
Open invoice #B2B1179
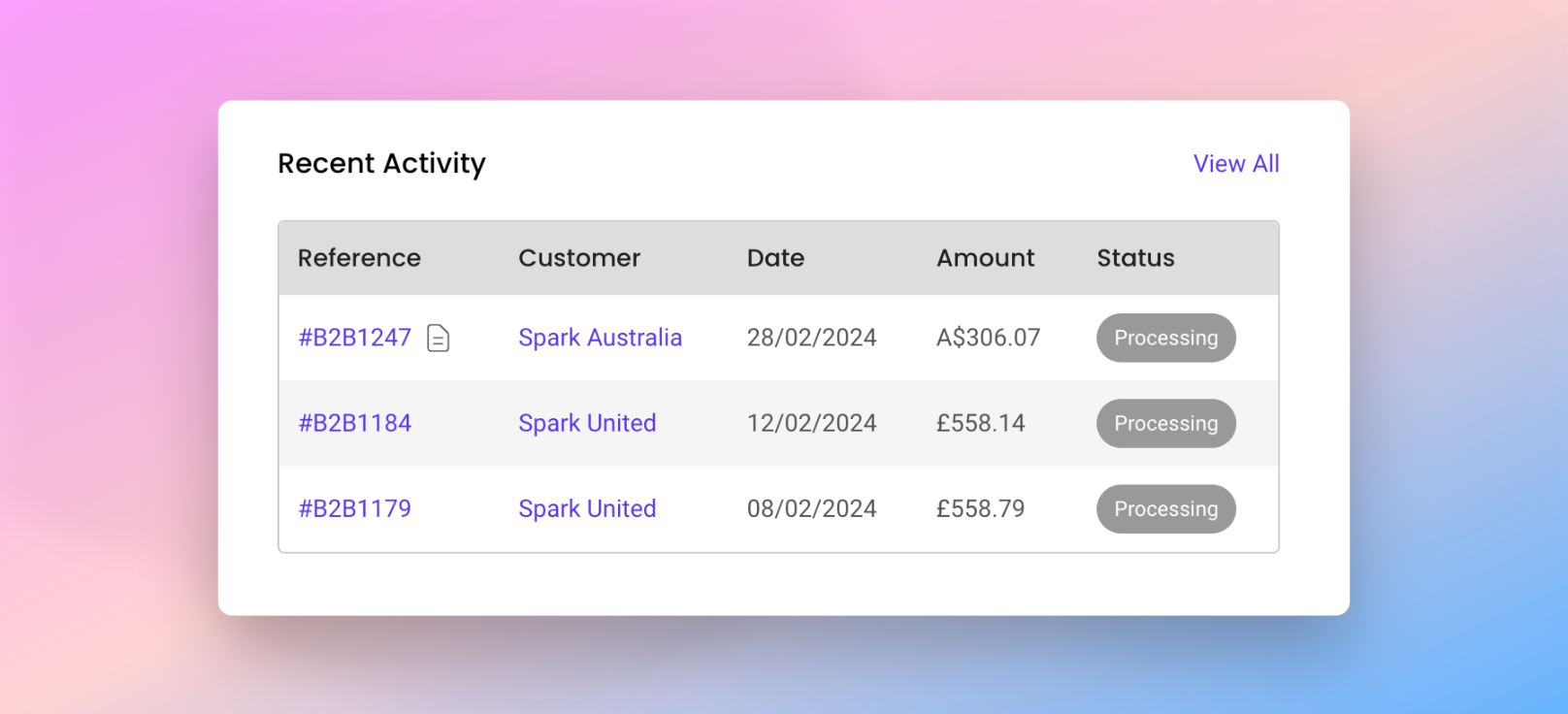tap(354, 508)
